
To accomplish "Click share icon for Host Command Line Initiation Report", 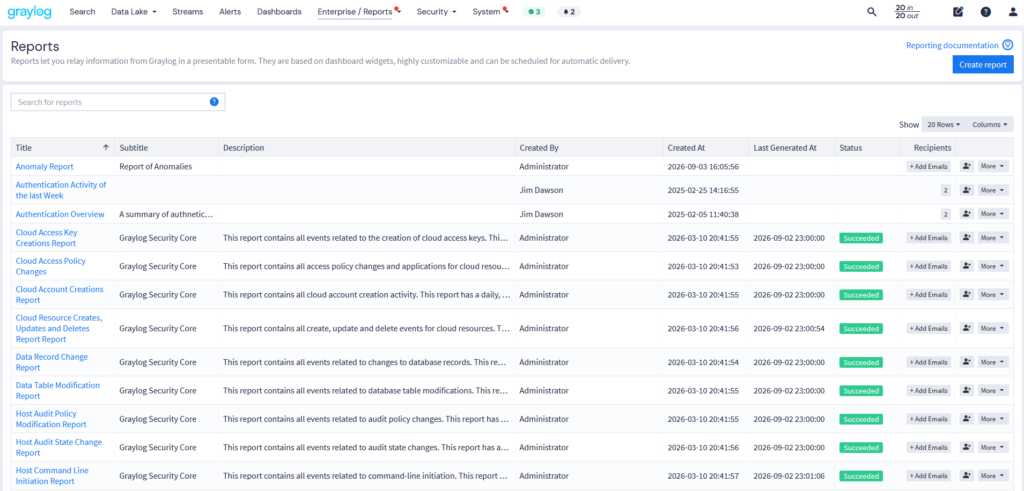I will (x=967, y=475).
